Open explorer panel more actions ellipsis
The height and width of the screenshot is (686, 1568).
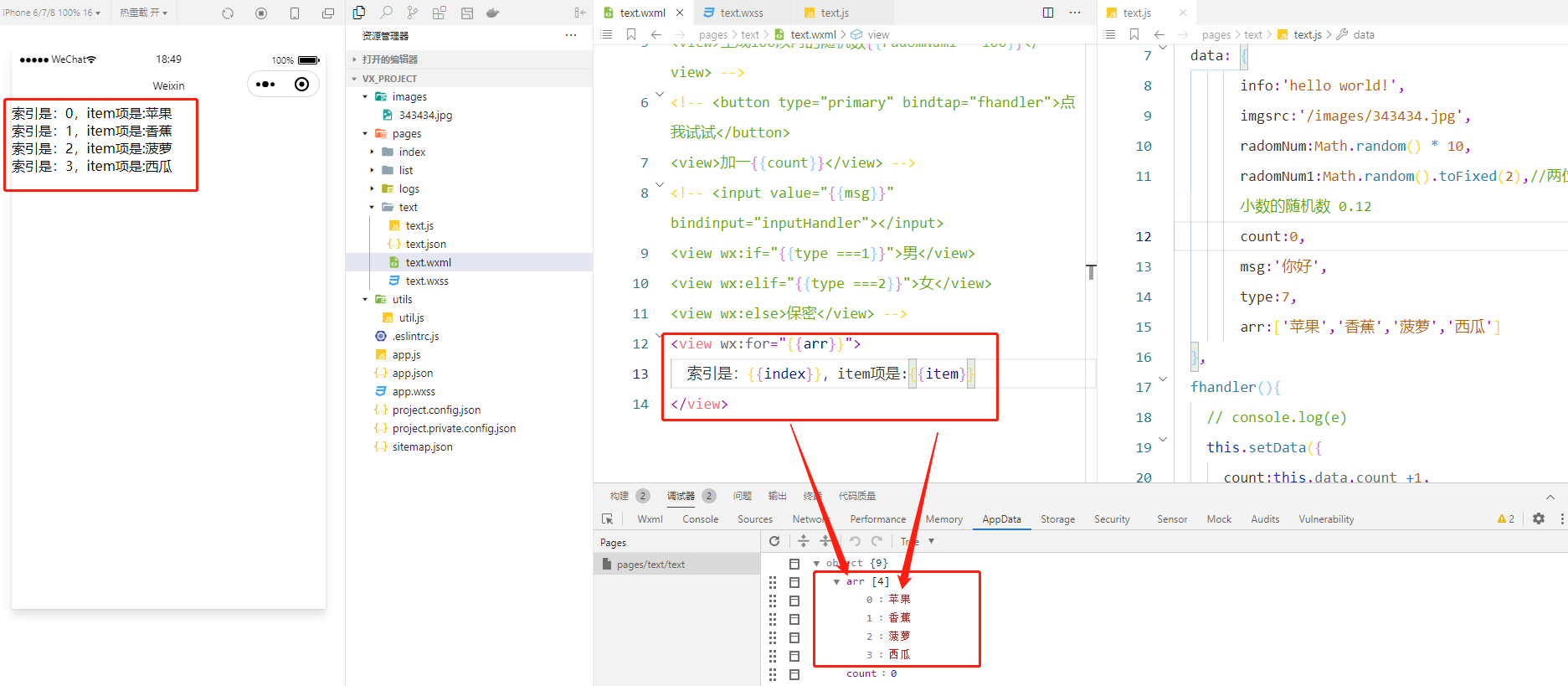pos(571,35)
